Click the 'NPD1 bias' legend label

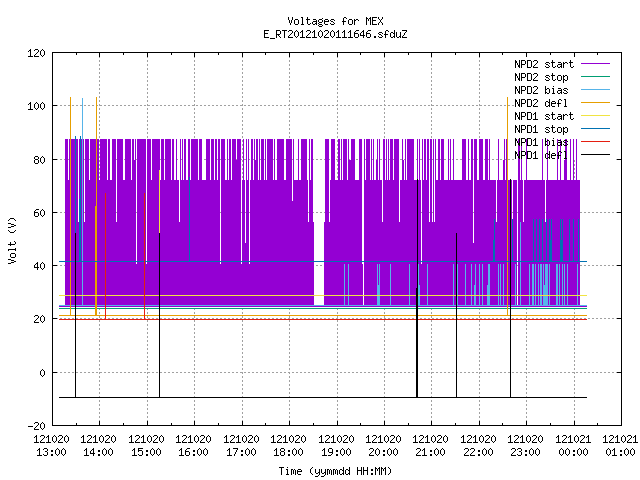click(541, 142)
